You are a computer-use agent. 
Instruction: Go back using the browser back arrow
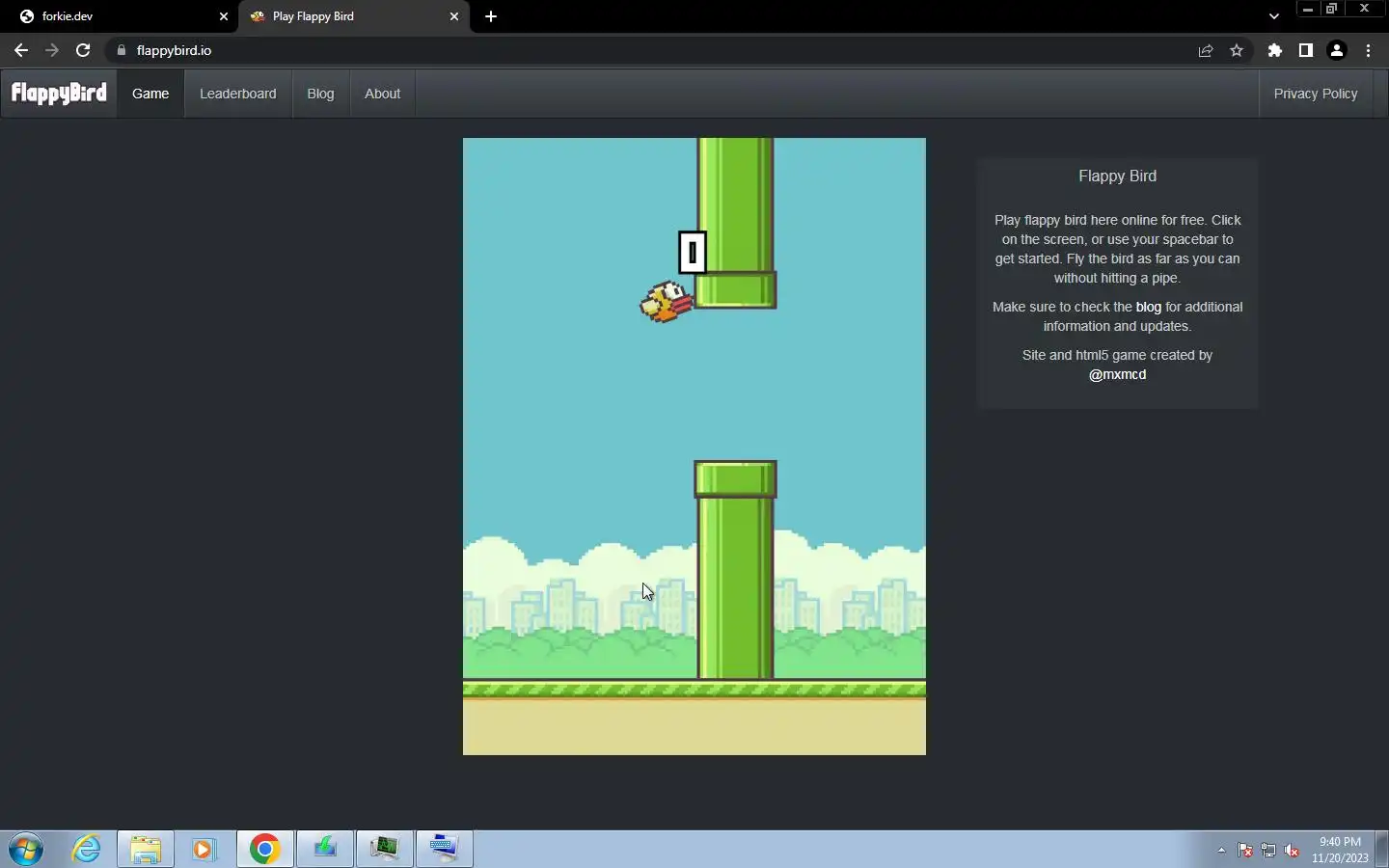pos(21,50)
